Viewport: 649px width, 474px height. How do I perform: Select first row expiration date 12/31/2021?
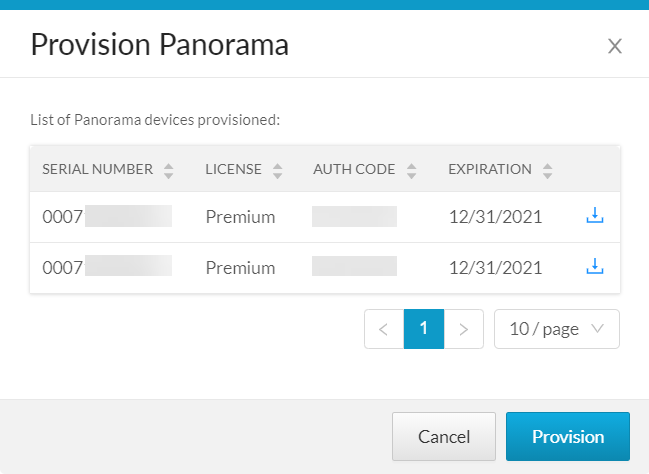pyautogui.click(x=495, y=216)
